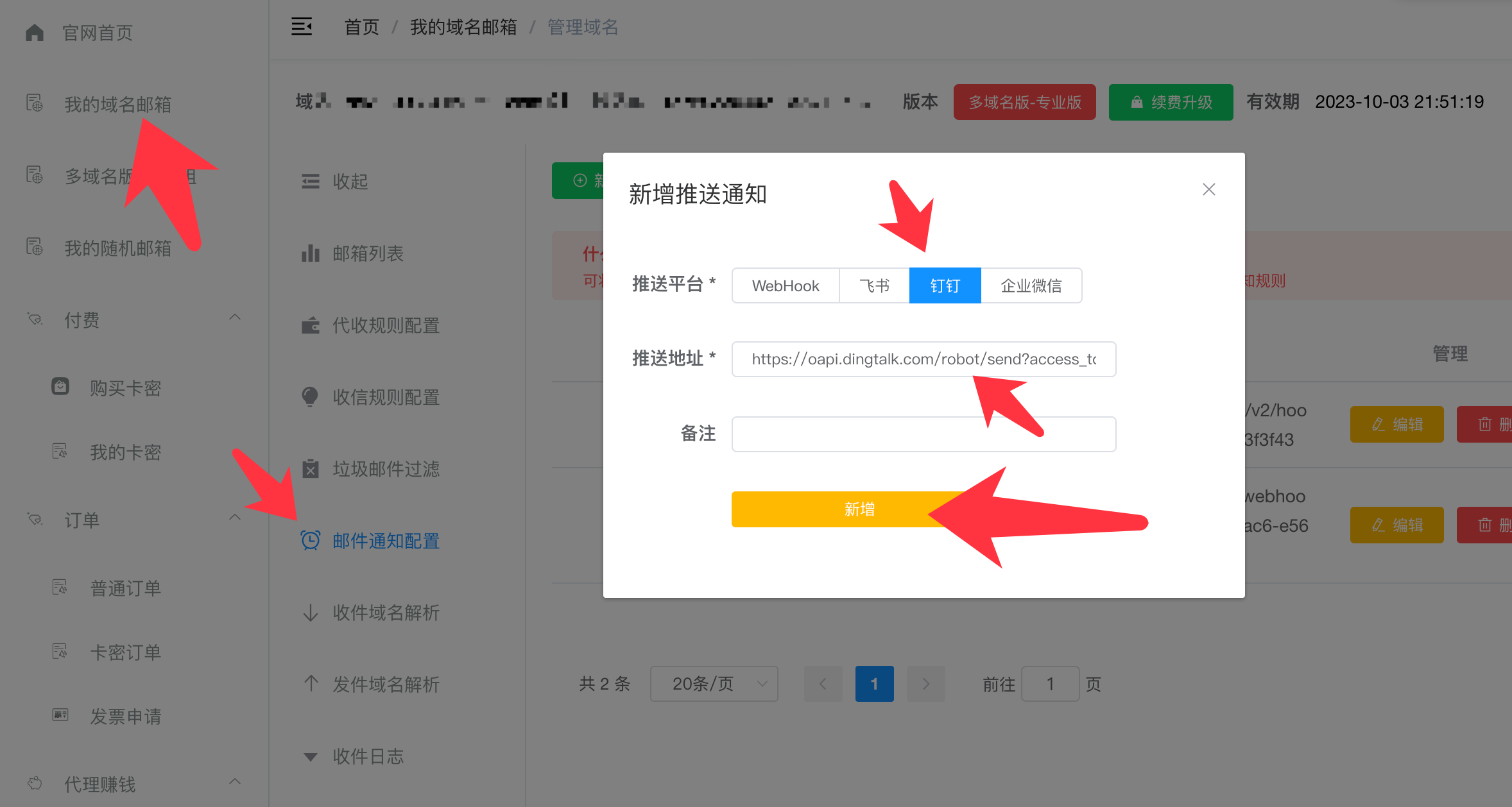Click page 1 in pagination

click(x=874, y=684)
